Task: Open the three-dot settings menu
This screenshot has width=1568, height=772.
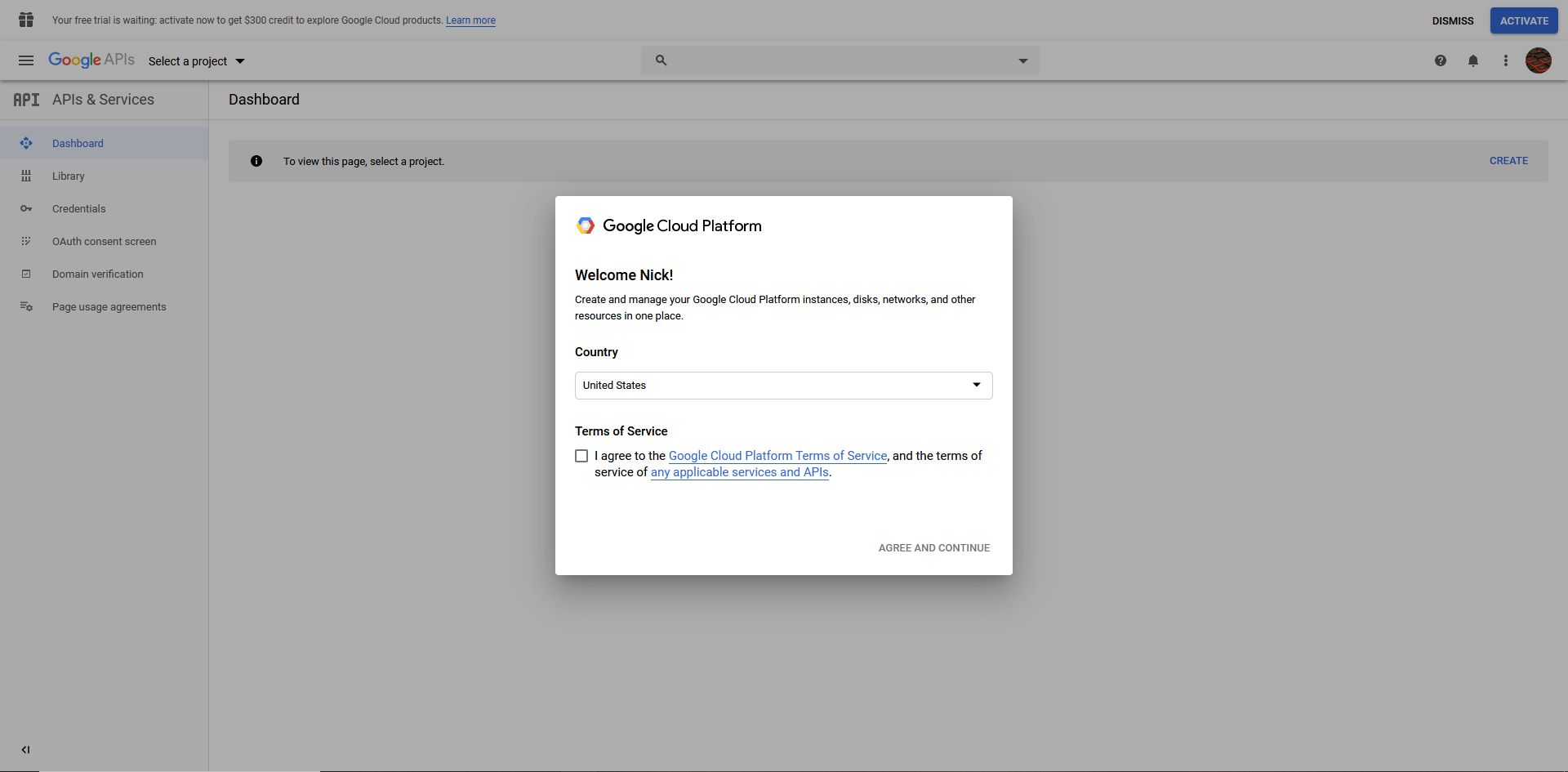Action: 1506,60
